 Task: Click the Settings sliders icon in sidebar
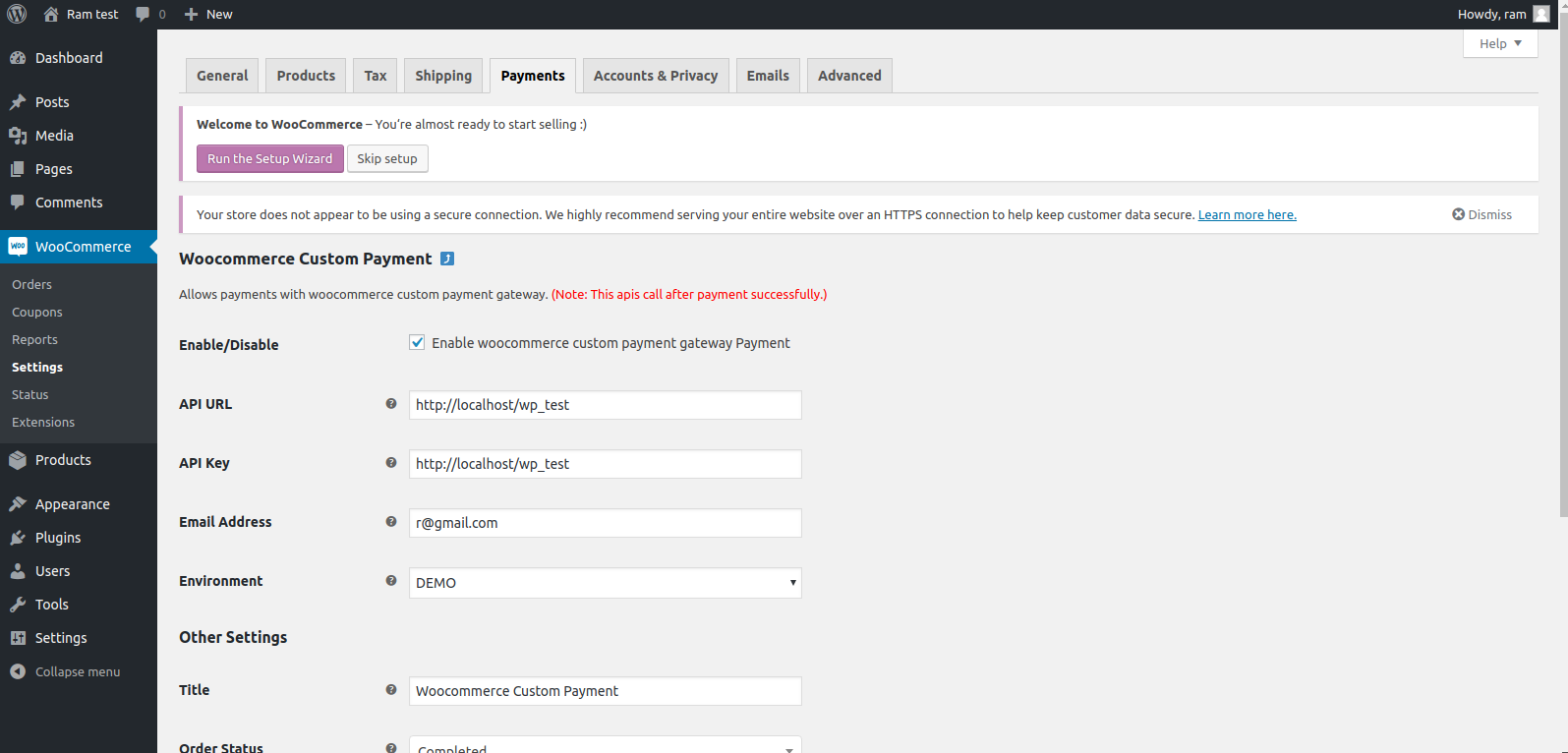click(x=18, y=638)
